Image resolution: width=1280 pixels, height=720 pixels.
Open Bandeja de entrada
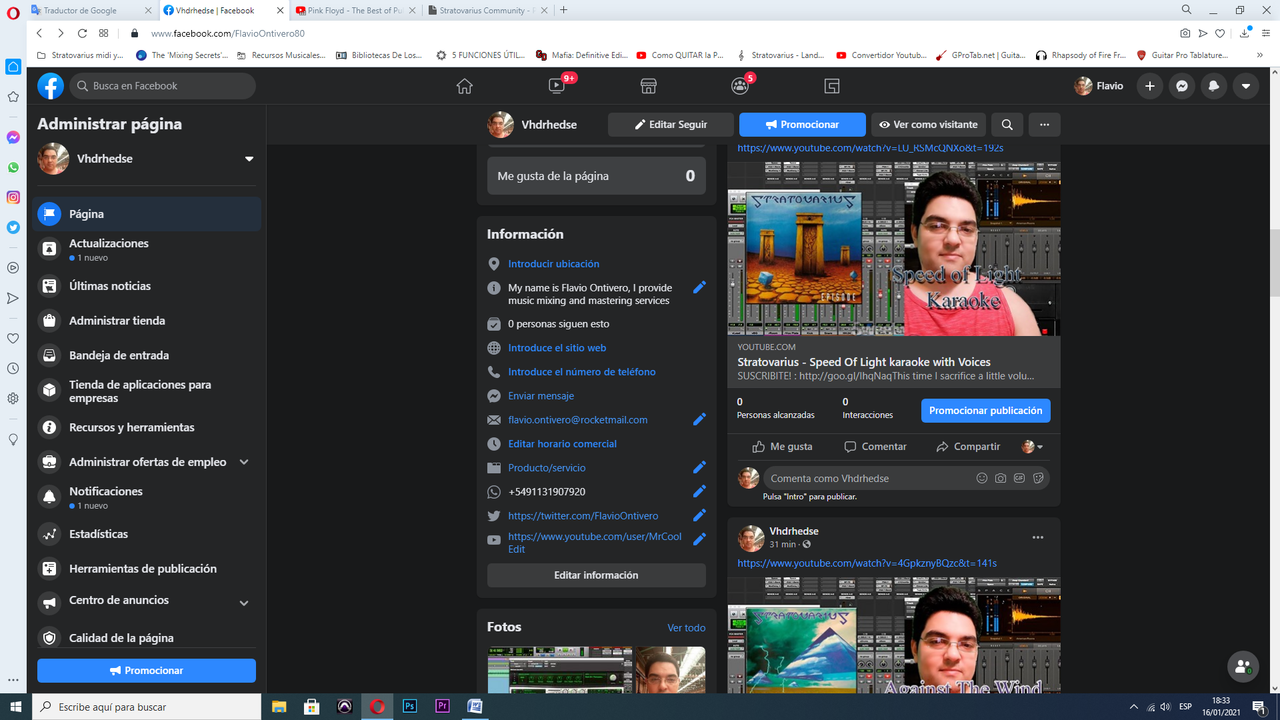[149, 355]
